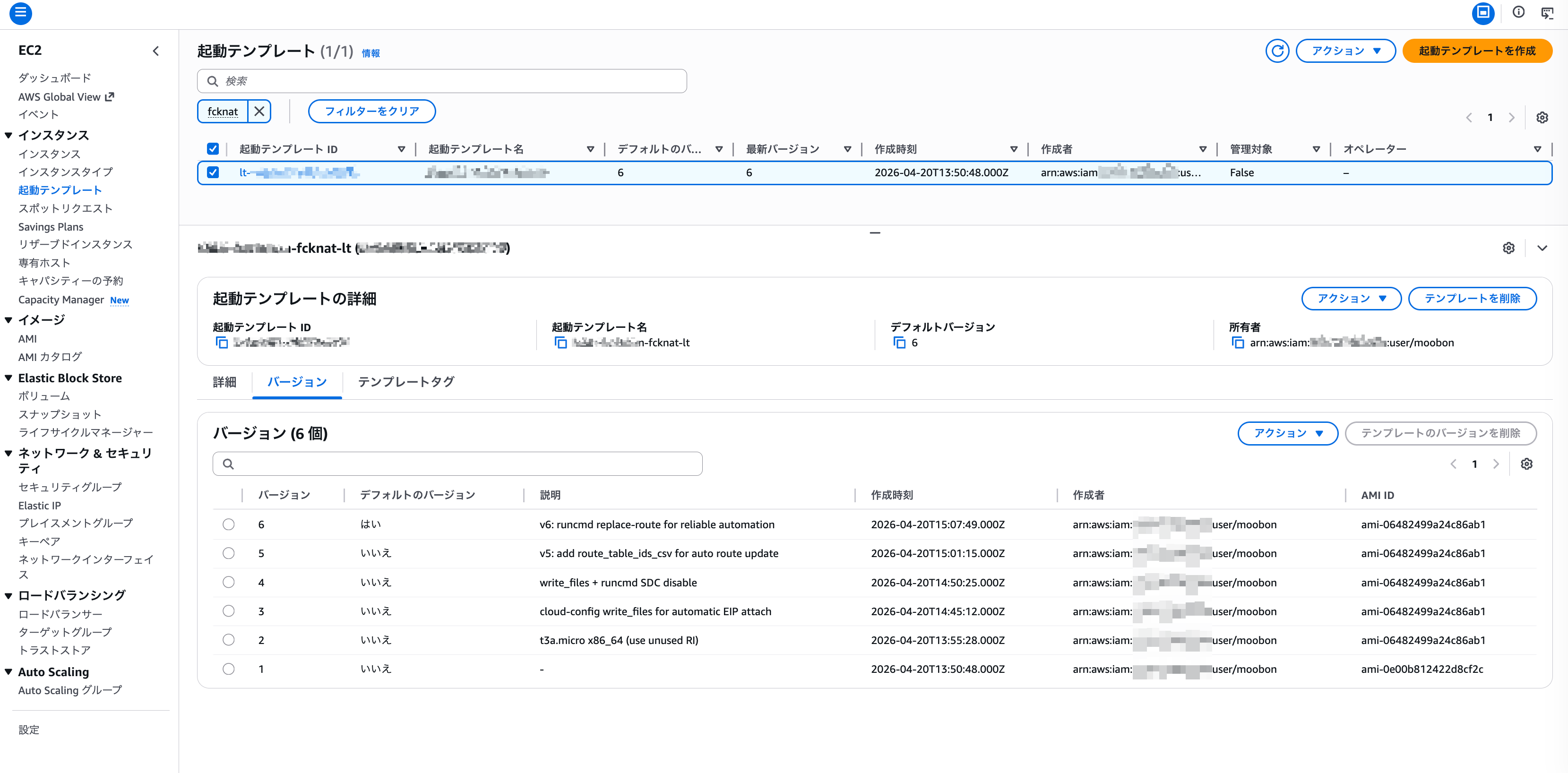Uncheck the fcknat launch template row checkbox
1568x773 pixels.
click(213, 172)
